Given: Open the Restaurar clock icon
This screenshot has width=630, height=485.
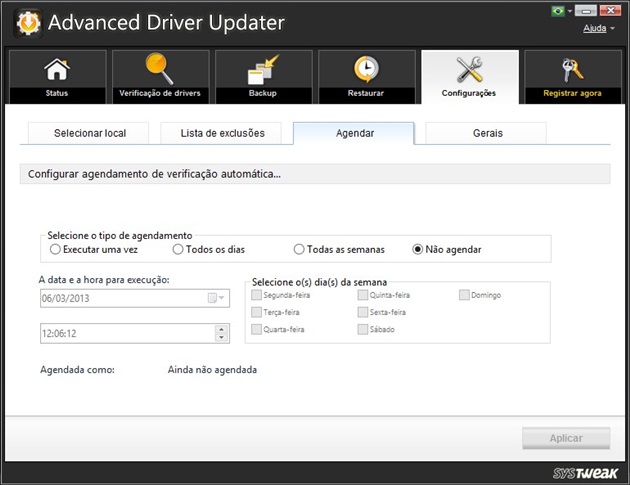Looking at the screenshot, I should [366, 69].
